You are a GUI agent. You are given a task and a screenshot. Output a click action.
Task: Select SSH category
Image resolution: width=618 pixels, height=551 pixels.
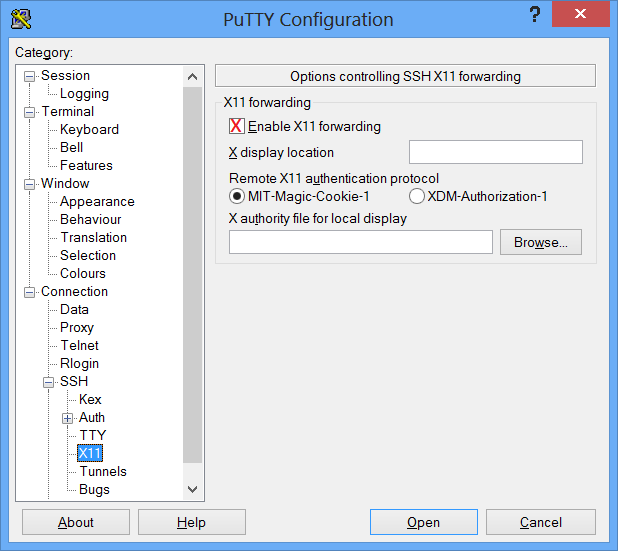point(74,381)
